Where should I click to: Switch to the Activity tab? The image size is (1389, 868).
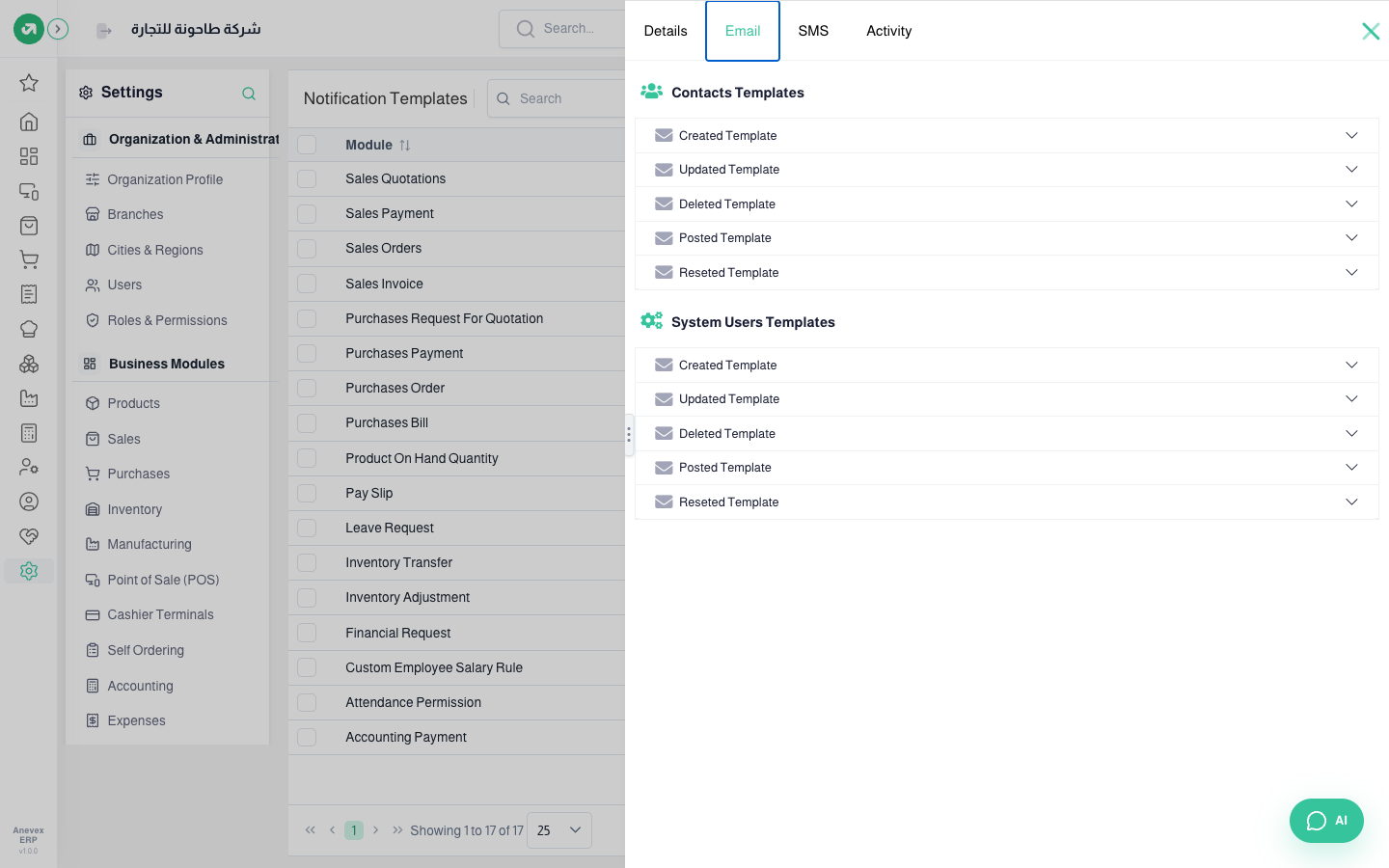point(888,31)
